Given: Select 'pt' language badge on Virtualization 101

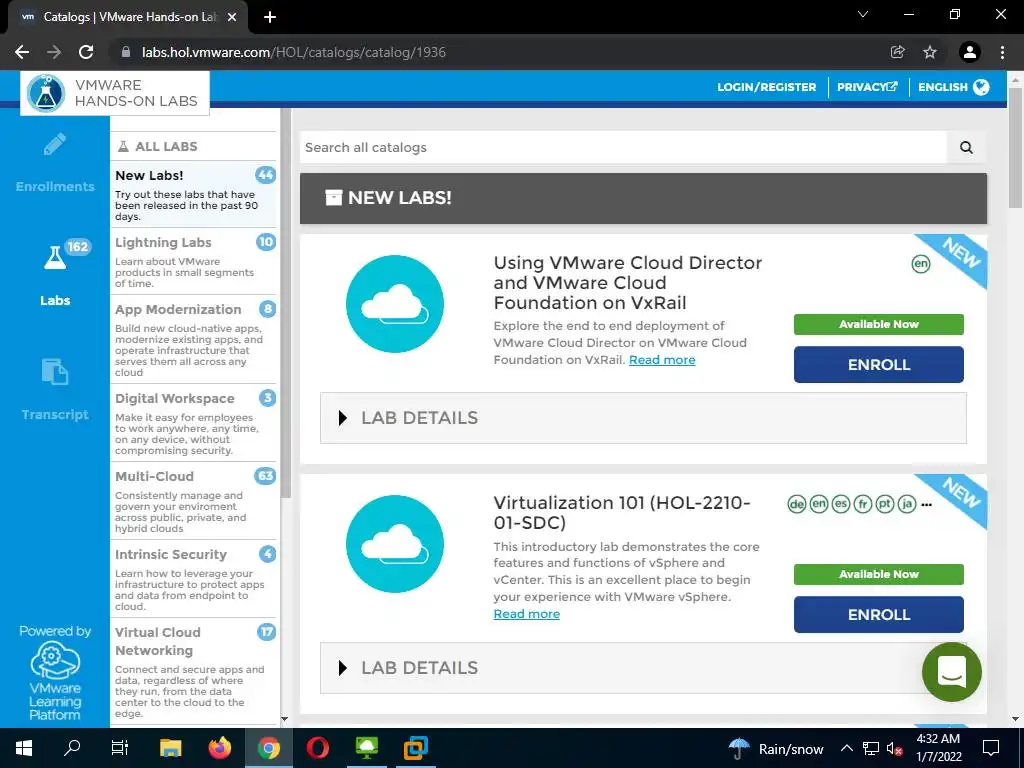Looking at the screenshot, I should (885, 504).
